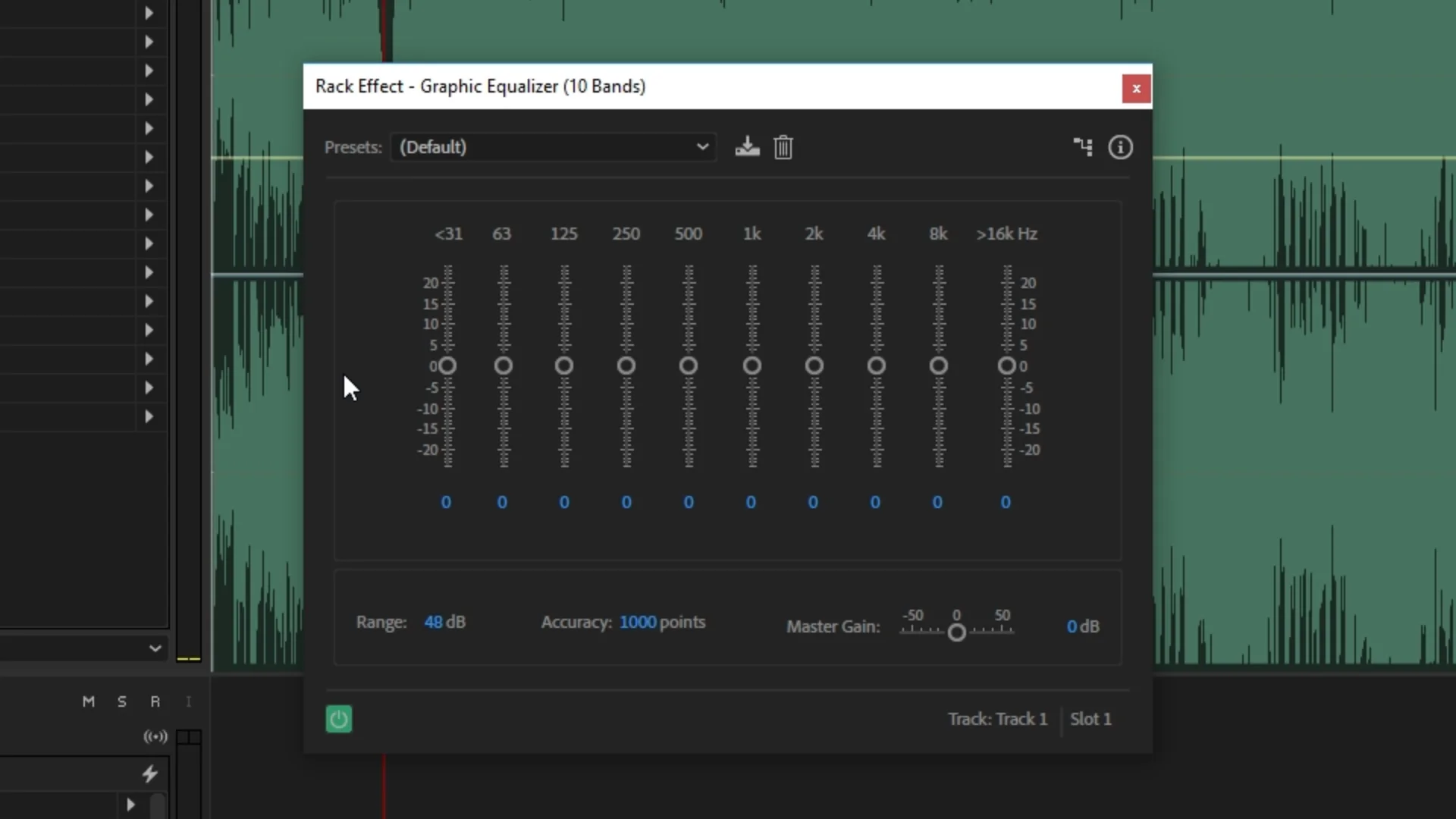Expand the track section with the bottom arrow
The image size is (1456, 819).
(130, 804)
